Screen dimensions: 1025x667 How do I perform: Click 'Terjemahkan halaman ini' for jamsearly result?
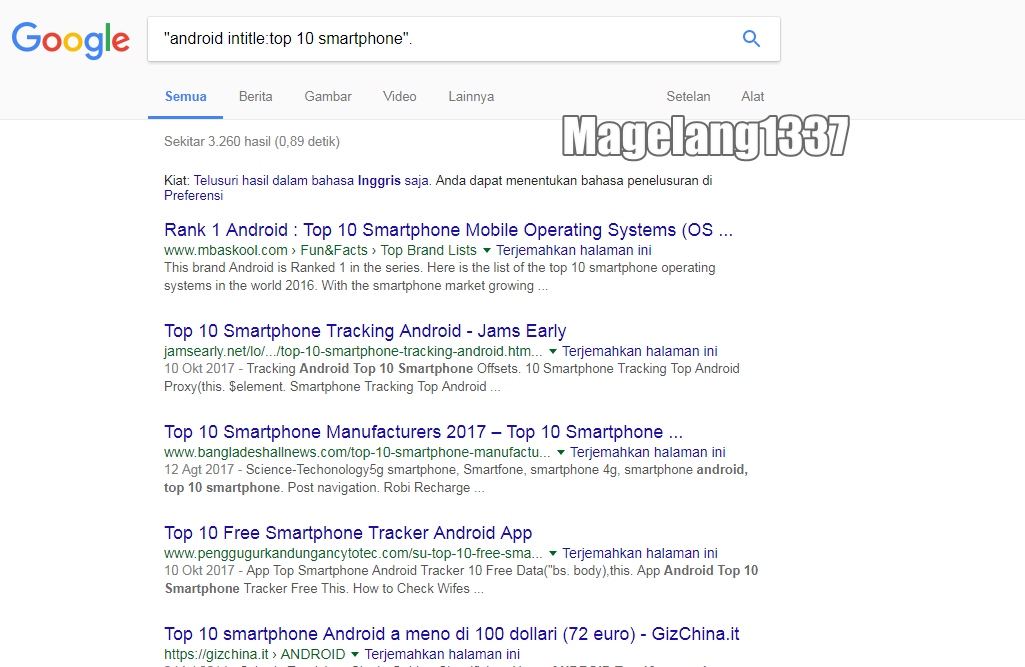pyautogui.click(x=640, y=351)
